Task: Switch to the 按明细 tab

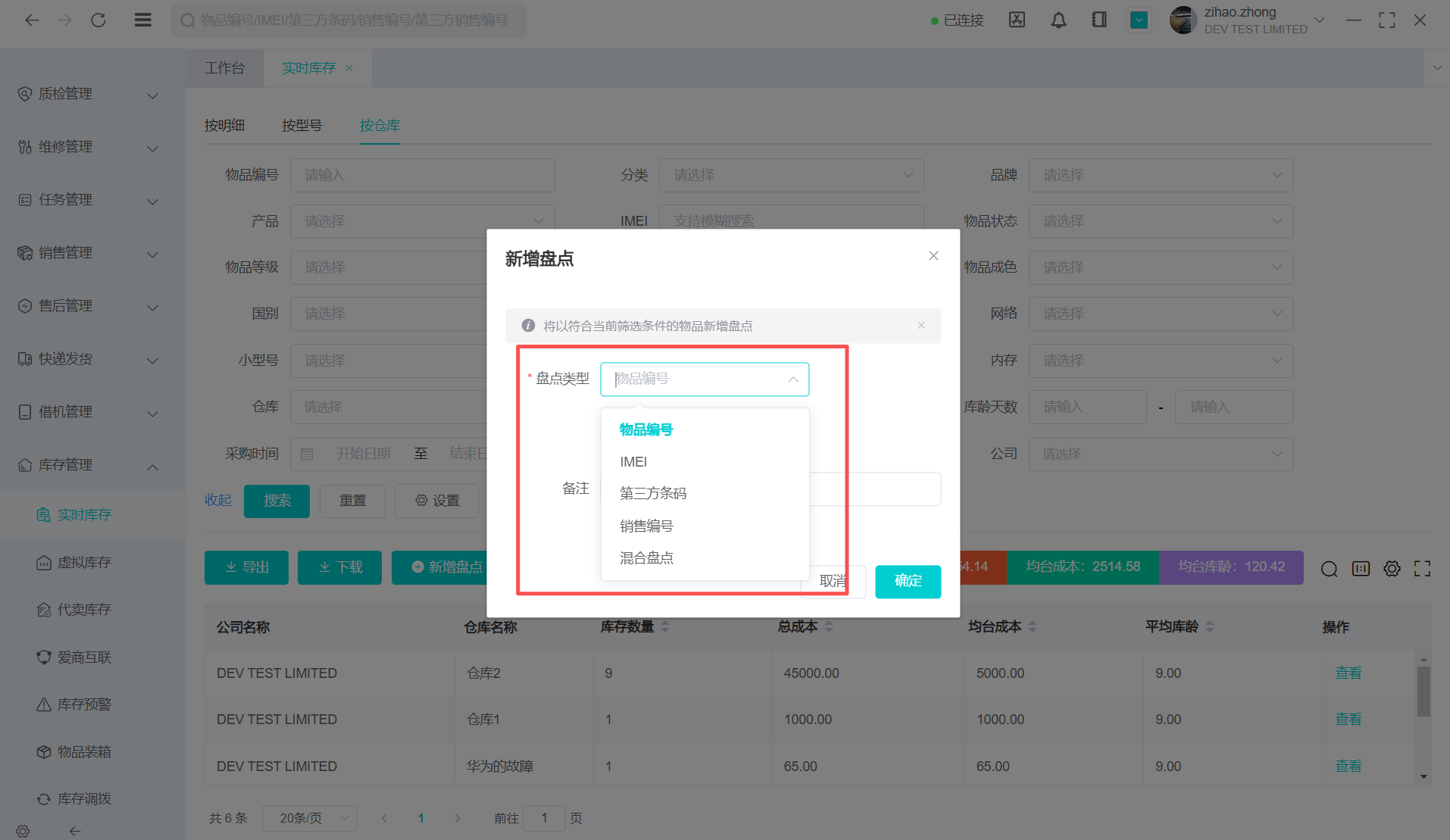Action: point(224,126)
